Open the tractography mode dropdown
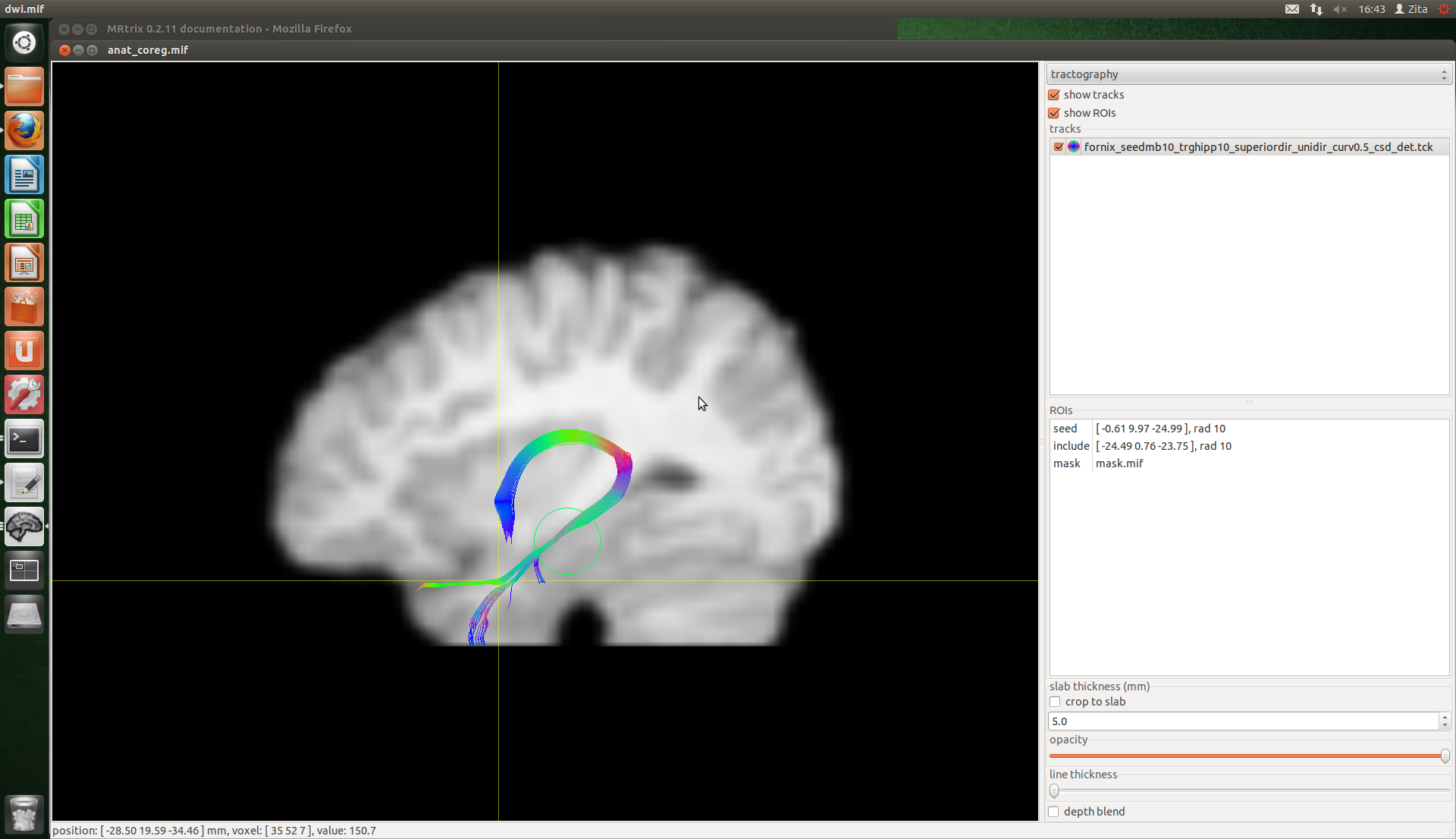The width and height of the screenshot is (1456, 839). [x=1248, y=74]
